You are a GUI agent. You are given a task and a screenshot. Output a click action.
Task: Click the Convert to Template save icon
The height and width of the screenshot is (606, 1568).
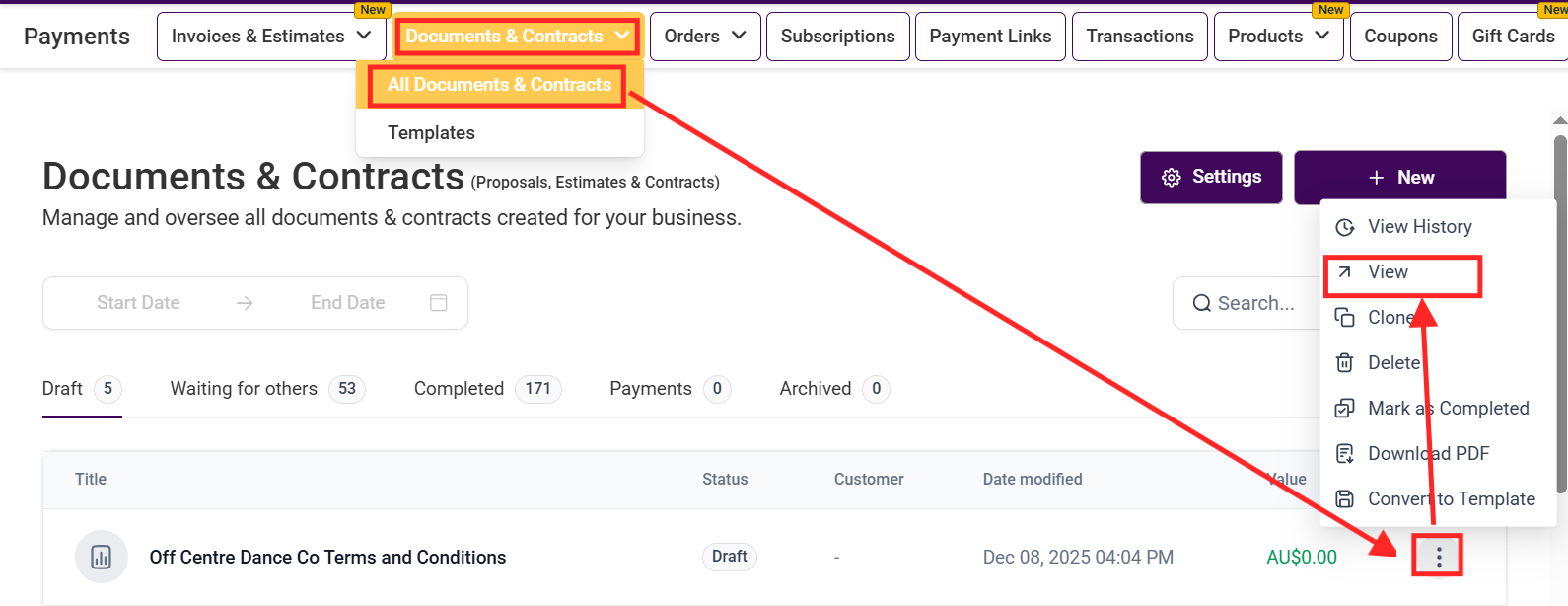[x=1344, y=499]
